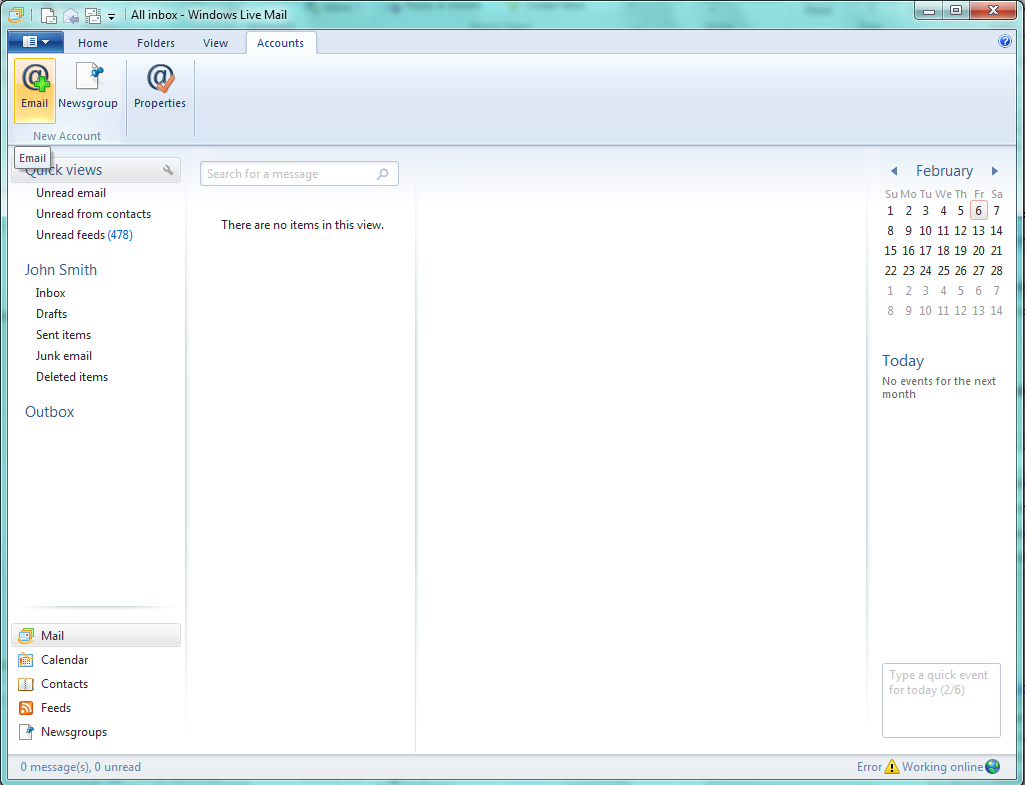Click the February month heading
Viewport: 1025px width, 785px height.
[944, 171]
